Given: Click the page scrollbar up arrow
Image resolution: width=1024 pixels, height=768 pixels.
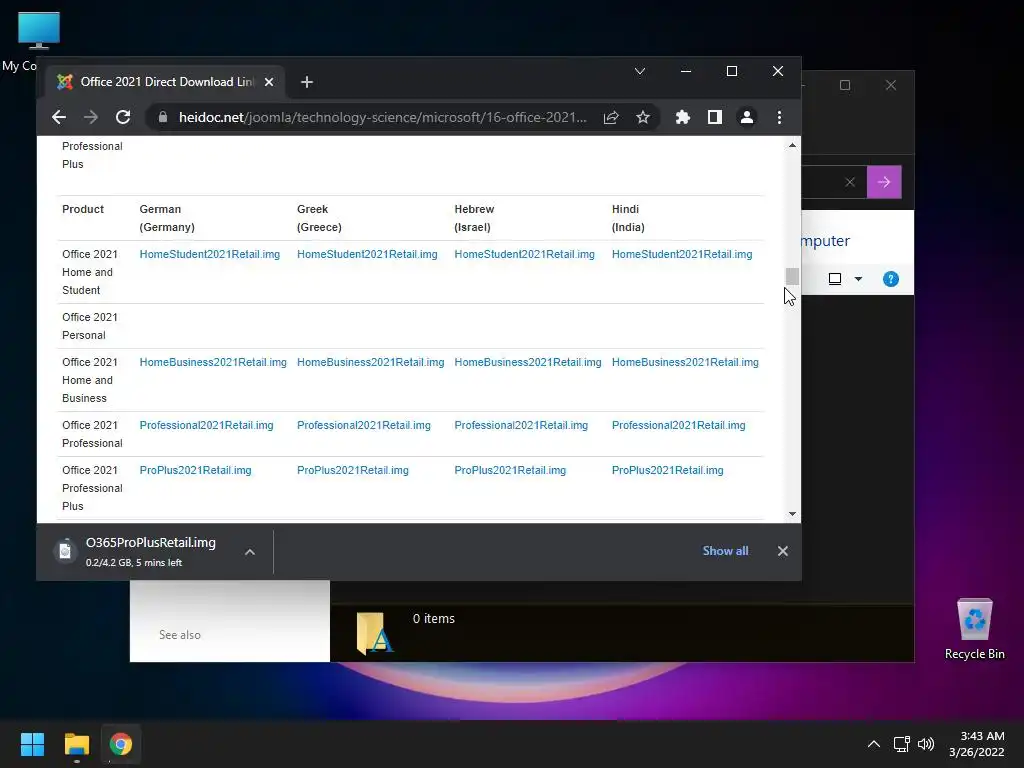Looking at the screenshot, I should coord(792,145).
